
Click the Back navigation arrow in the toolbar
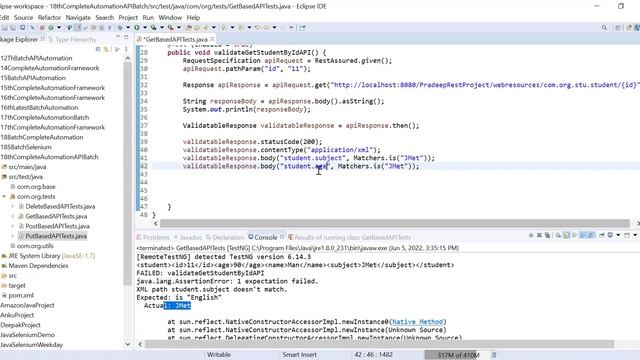pos(266,28)
